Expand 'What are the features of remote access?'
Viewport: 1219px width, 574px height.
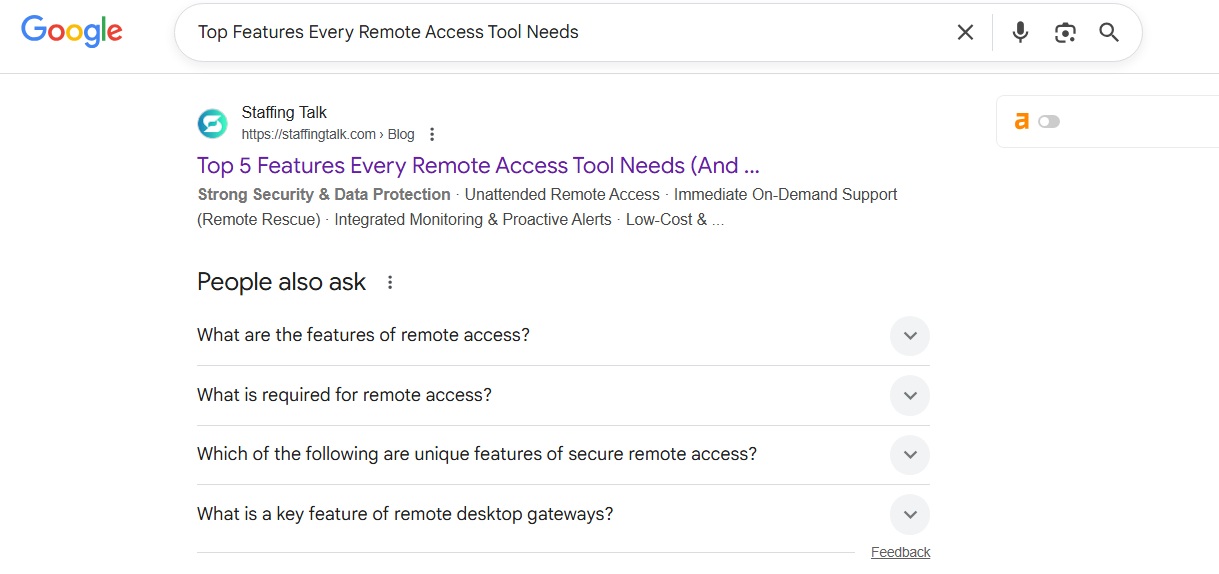coord(909,336)
